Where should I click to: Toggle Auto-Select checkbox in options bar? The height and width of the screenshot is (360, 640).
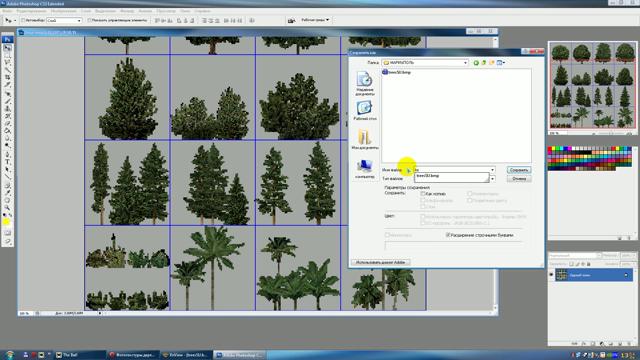tap(23, 20)
